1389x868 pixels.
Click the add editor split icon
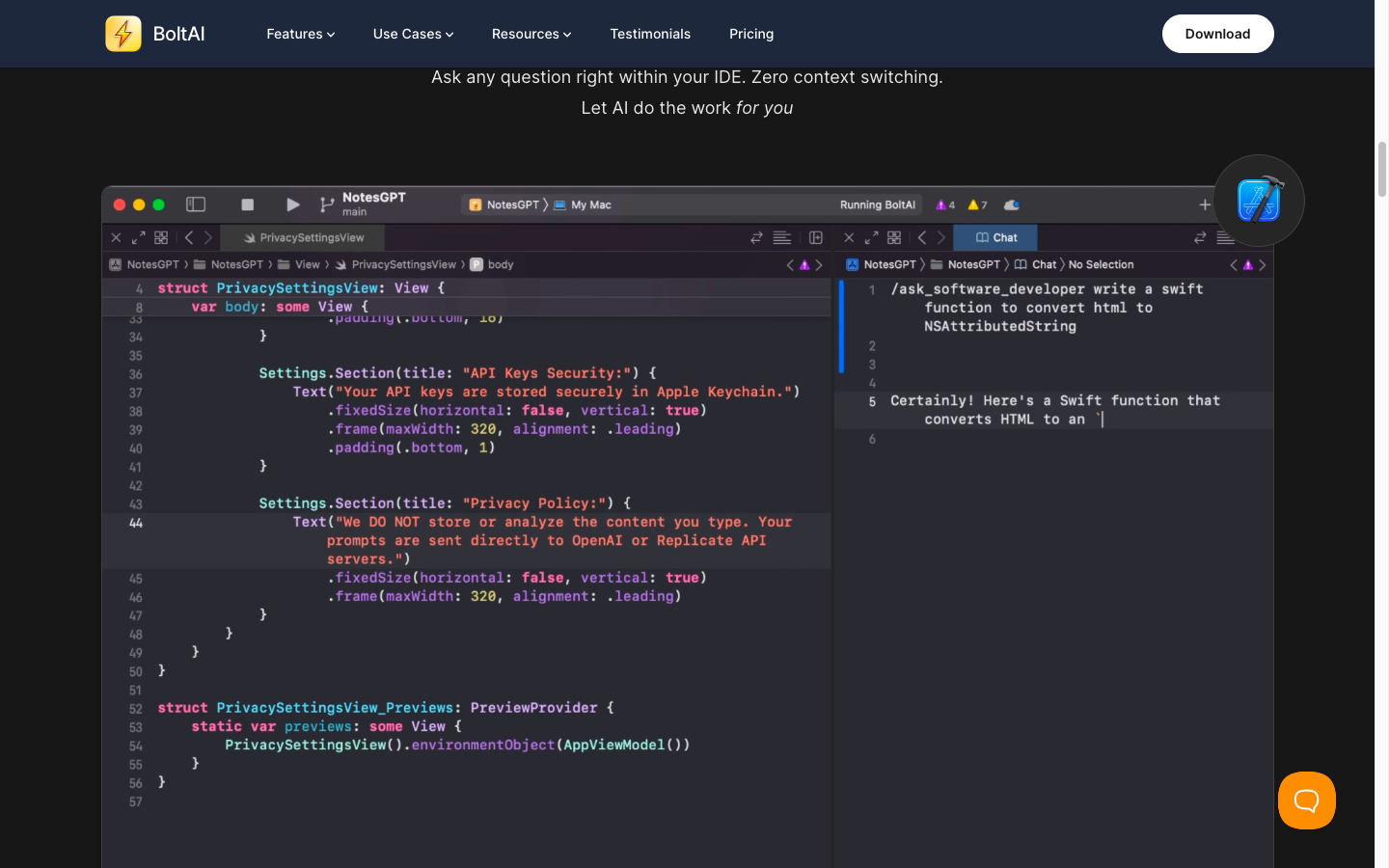[x=816, y=237]
